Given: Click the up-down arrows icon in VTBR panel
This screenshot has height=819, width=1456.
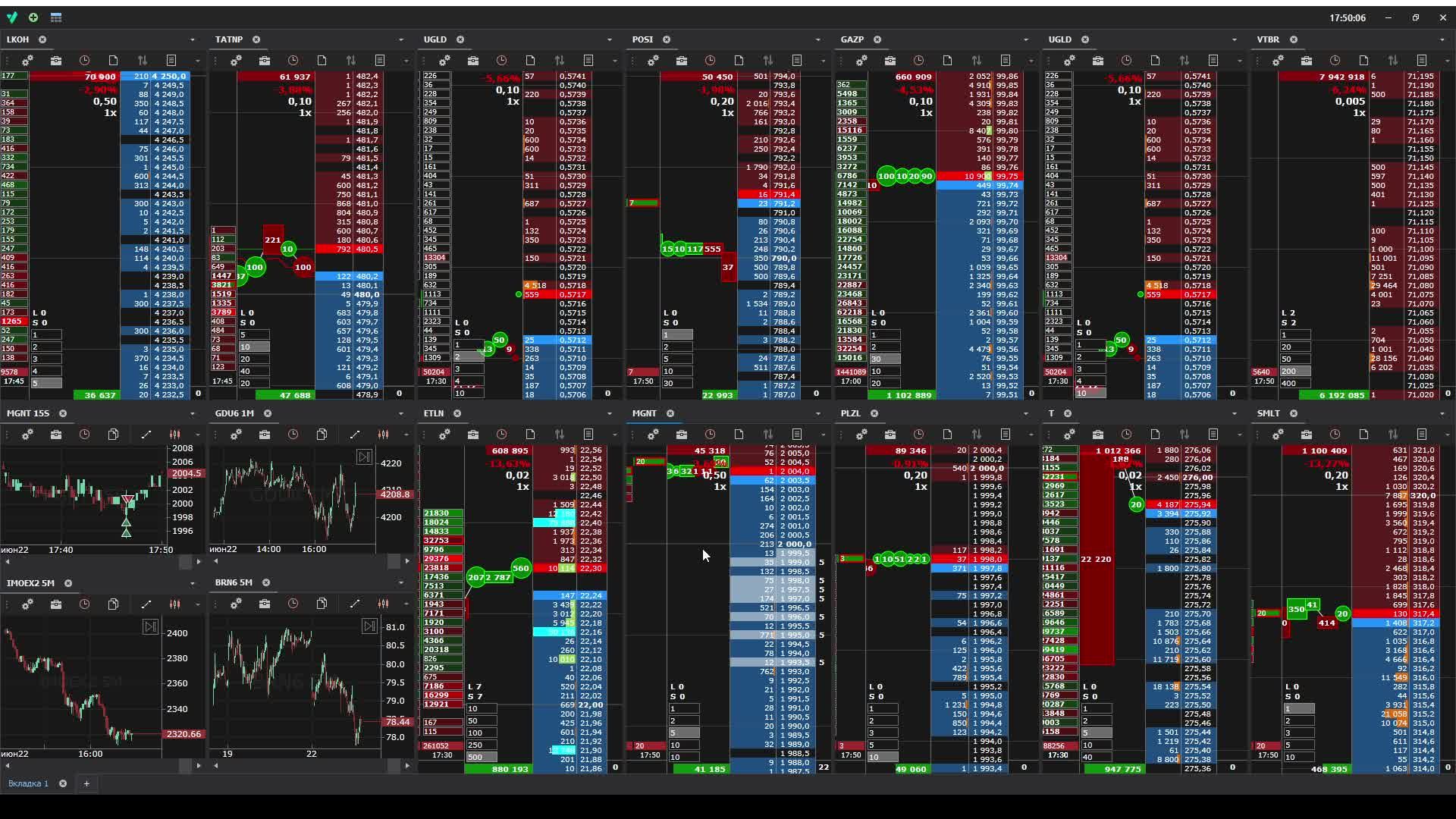Looking at the screenshot, I should click(x=1393, y=61).
